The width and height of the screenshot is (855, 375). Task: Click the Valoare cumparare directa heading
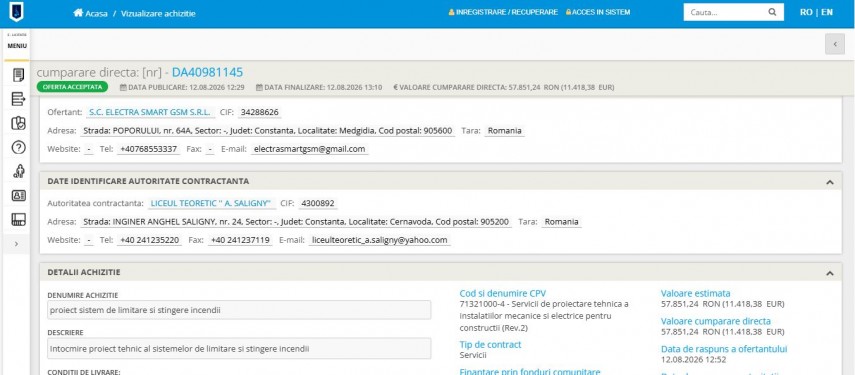(715, 321)
